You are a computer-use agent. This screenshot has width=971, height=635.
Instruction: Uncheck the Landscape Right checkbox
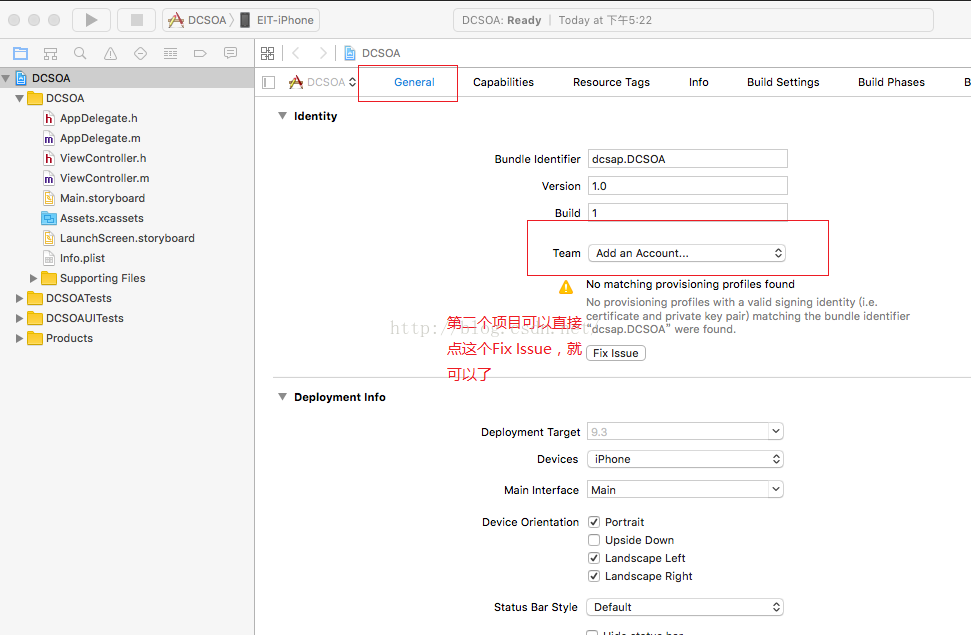point(594,576)
